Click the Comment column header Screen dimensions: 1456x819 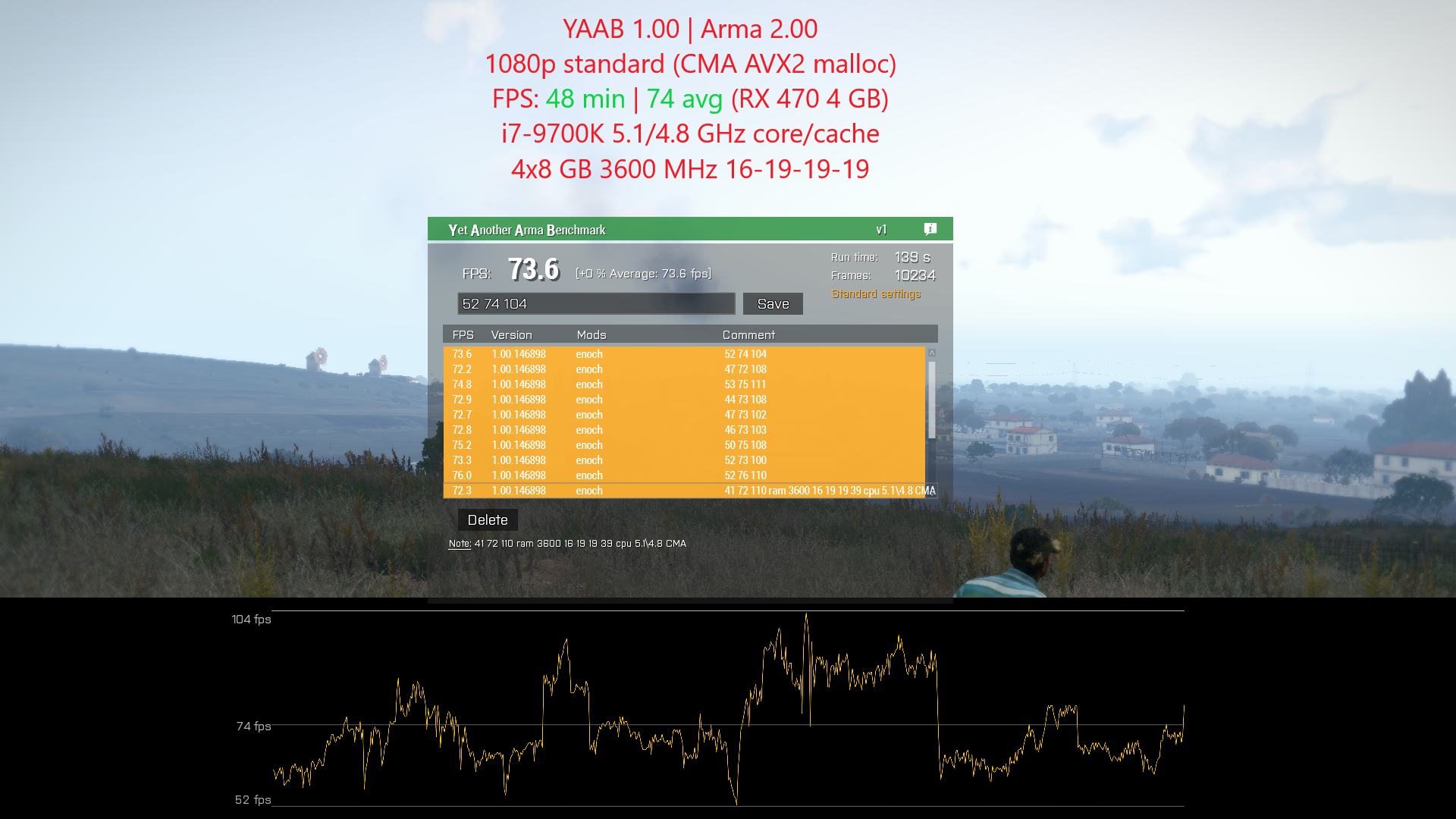(748, 335)
